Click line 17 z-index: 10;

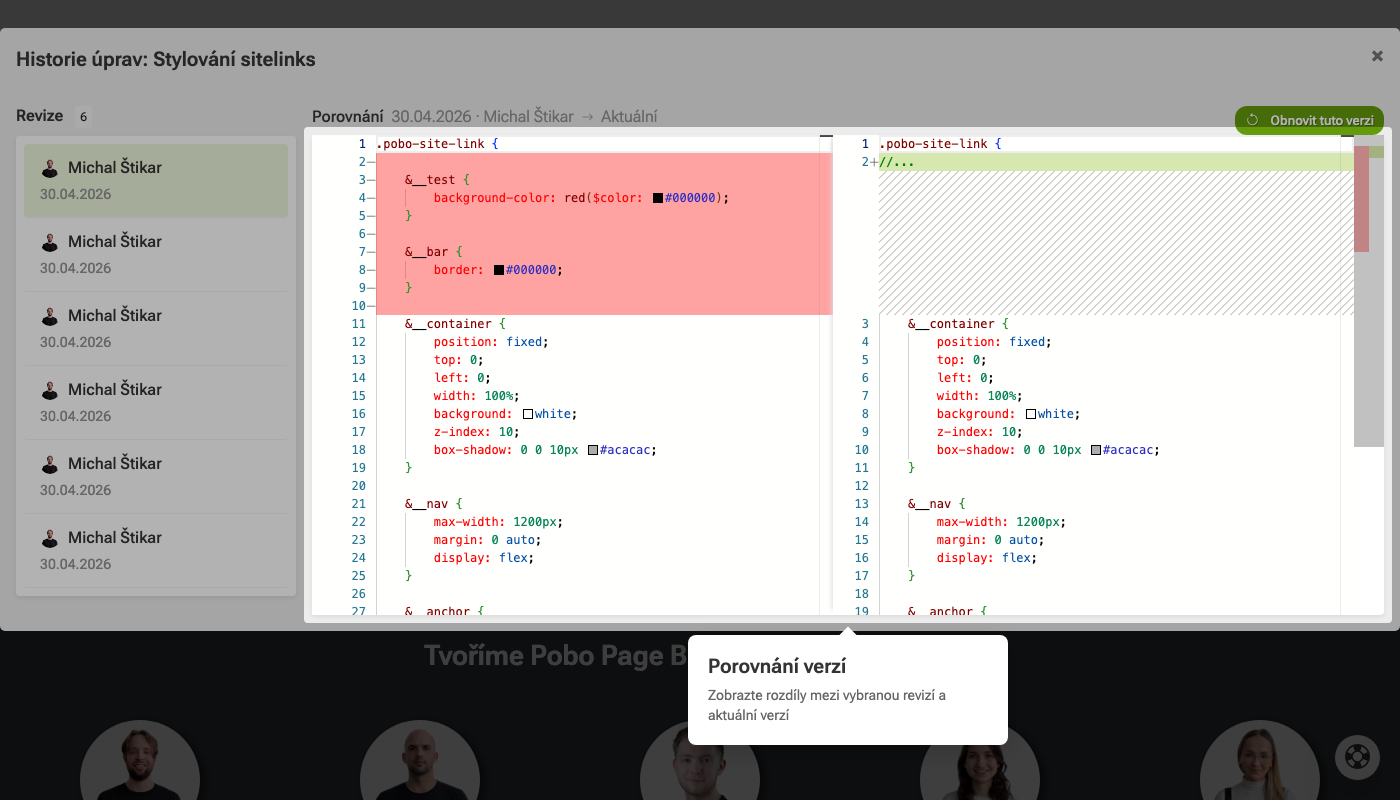pos(476,432)
